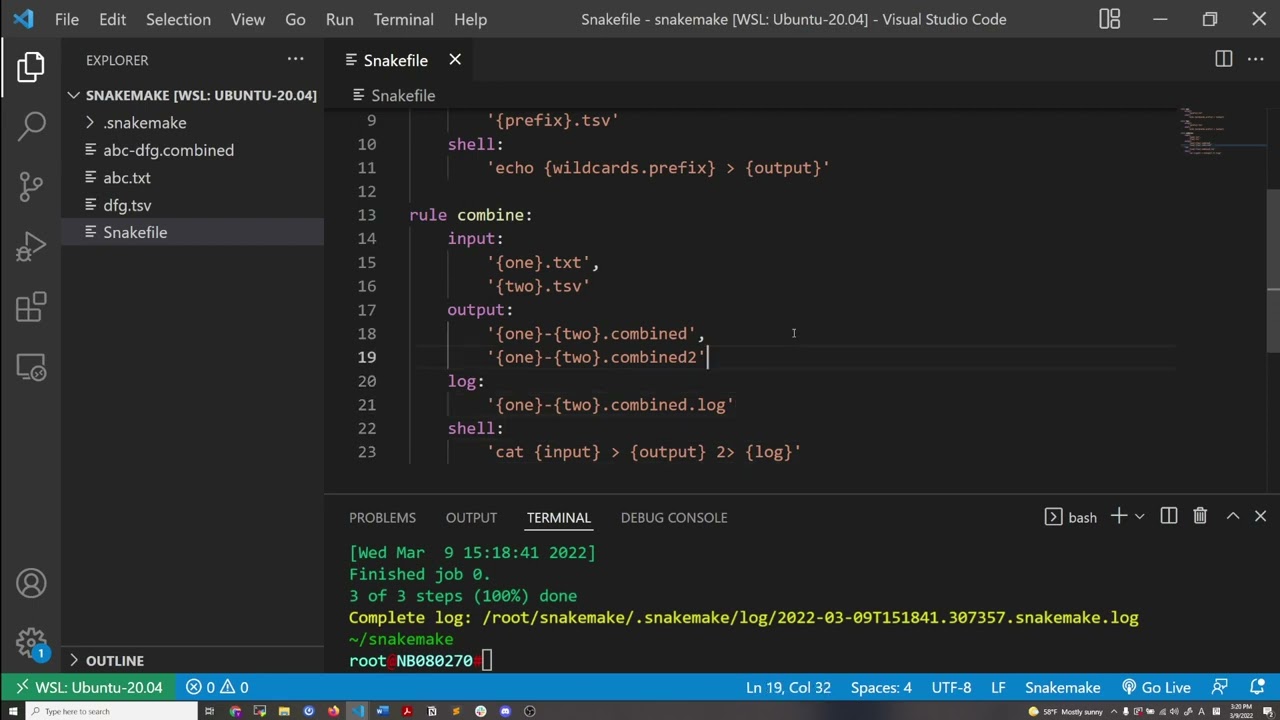Open the Source Control view

[31, 186]
